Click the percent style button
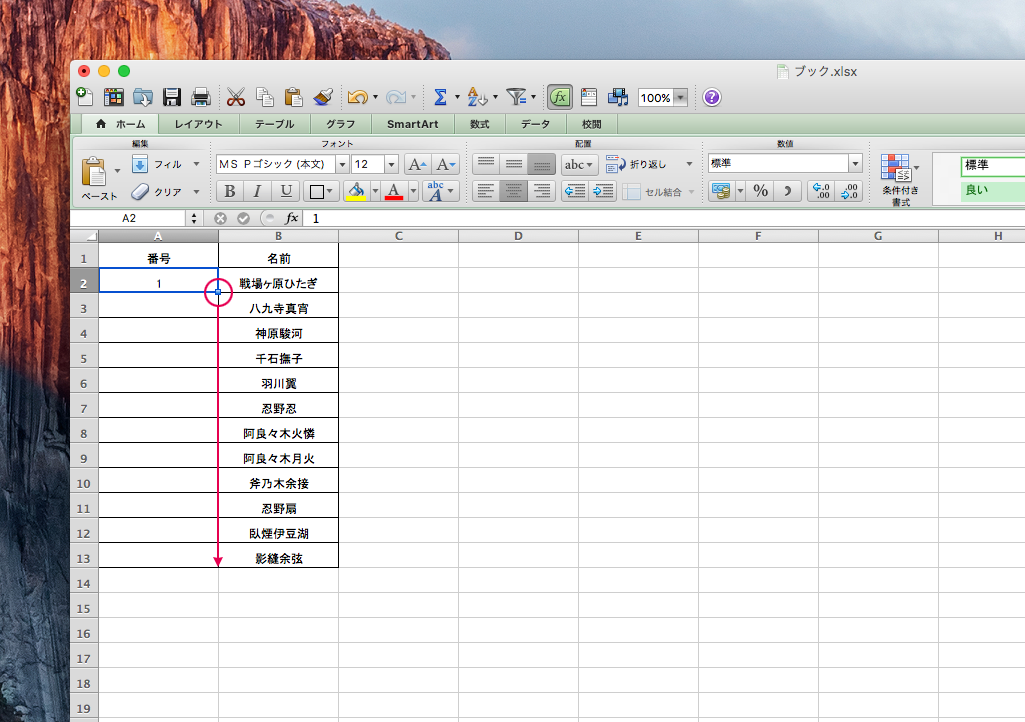 click(x=760, y=191)
